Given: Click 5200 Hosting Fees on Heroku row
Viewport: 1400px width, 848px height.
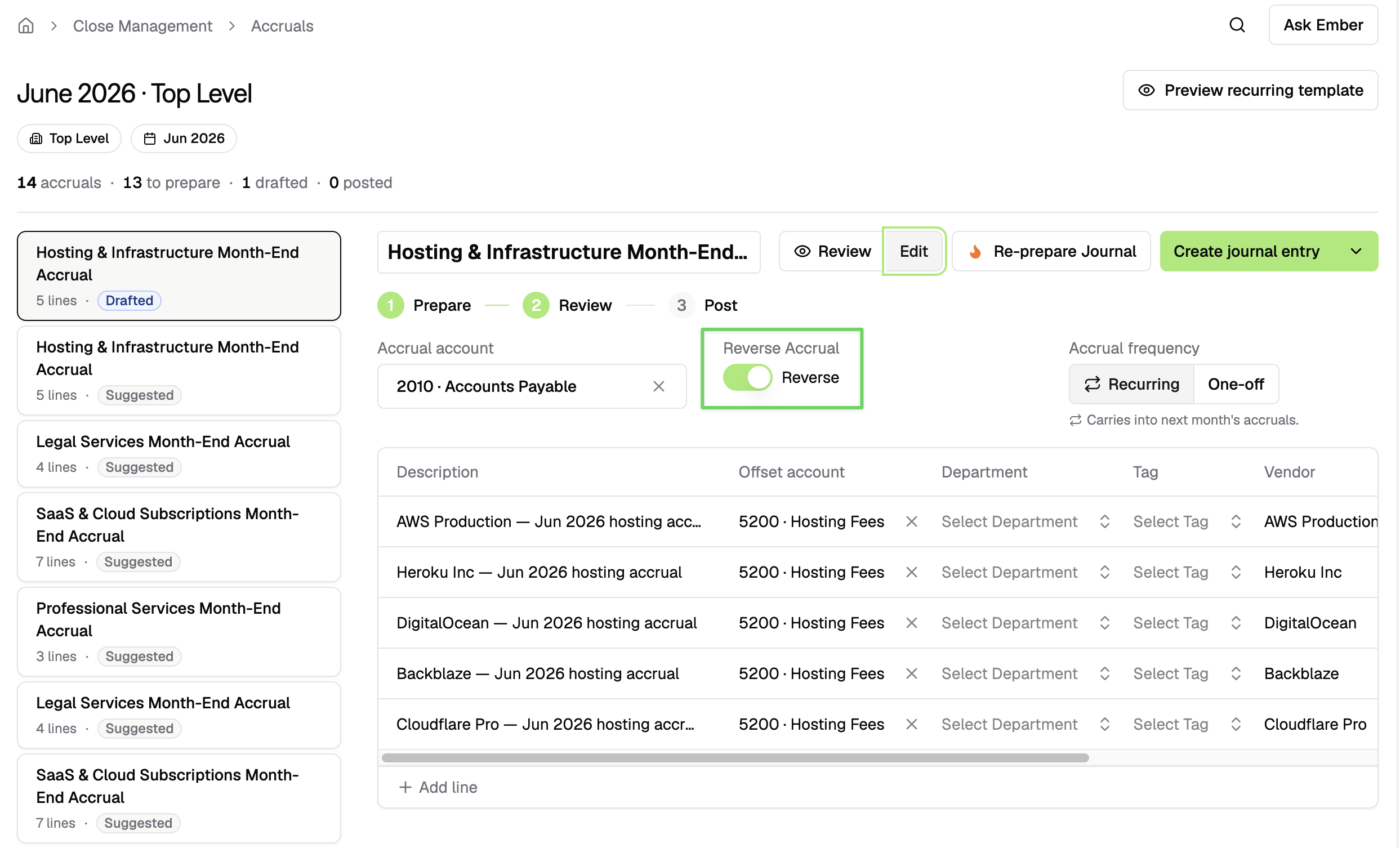Looking at the screenshot, I should [811, 572].
